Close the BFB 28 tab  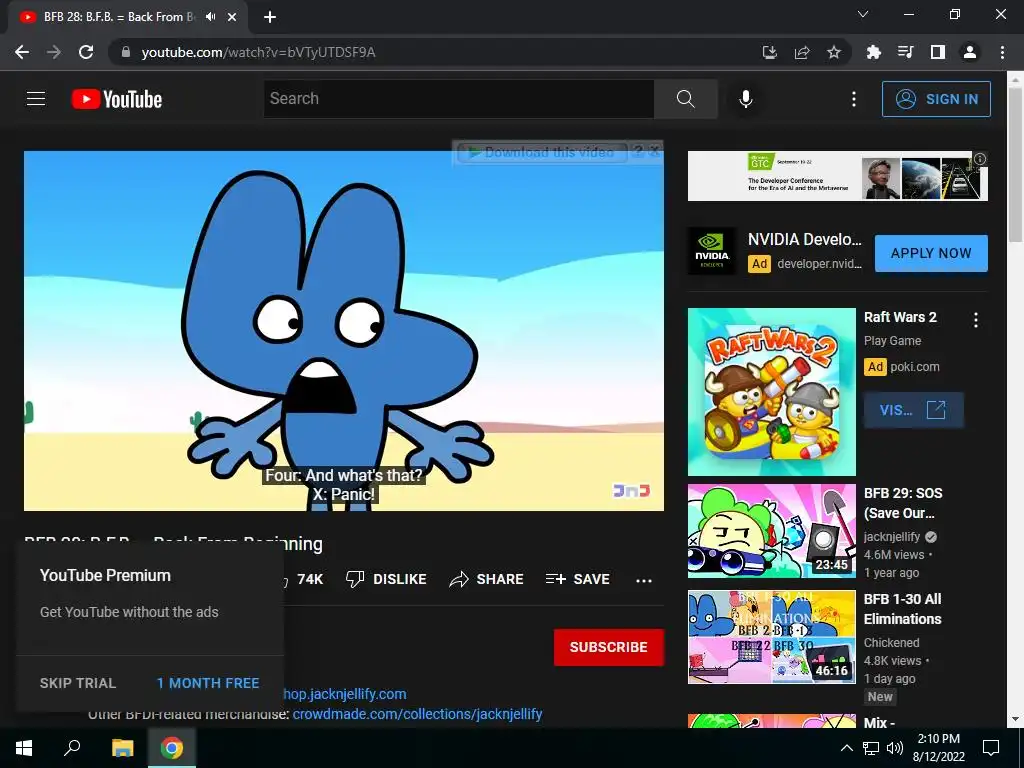(x=232, y=18)
